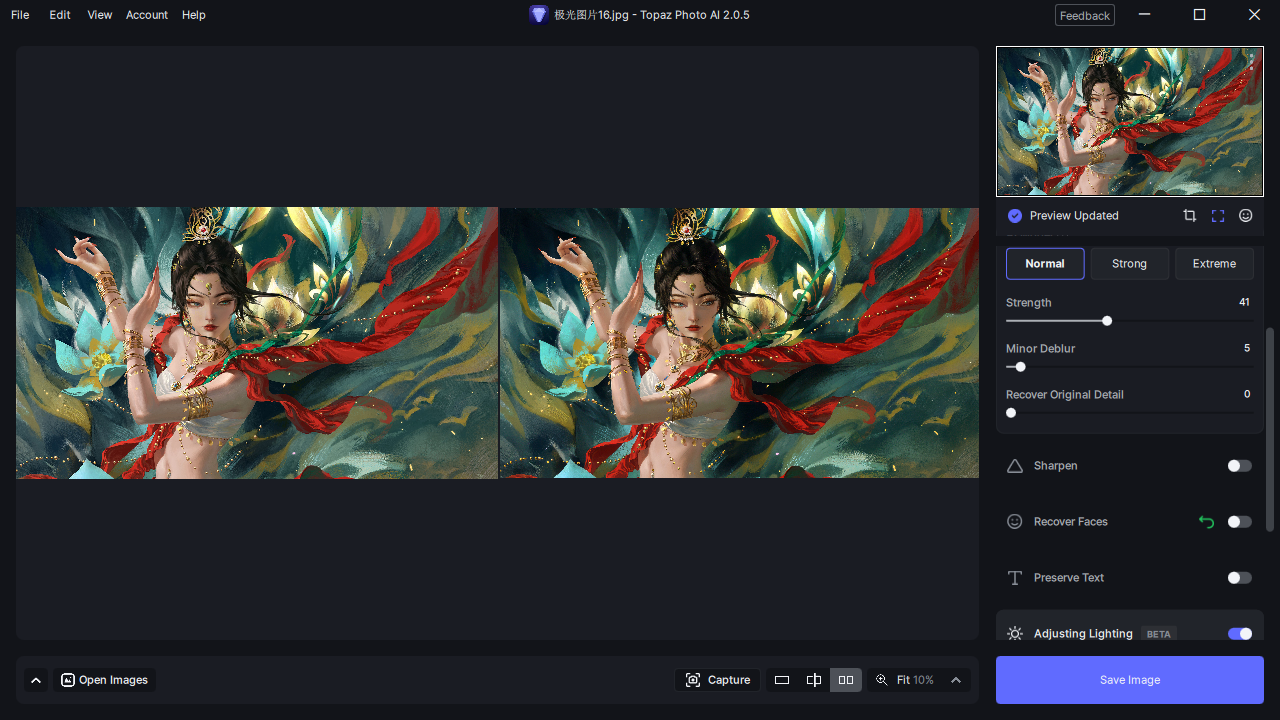Click the BETA badge label
This screenshot has width=1280, height=720.
pos(1158,634)
